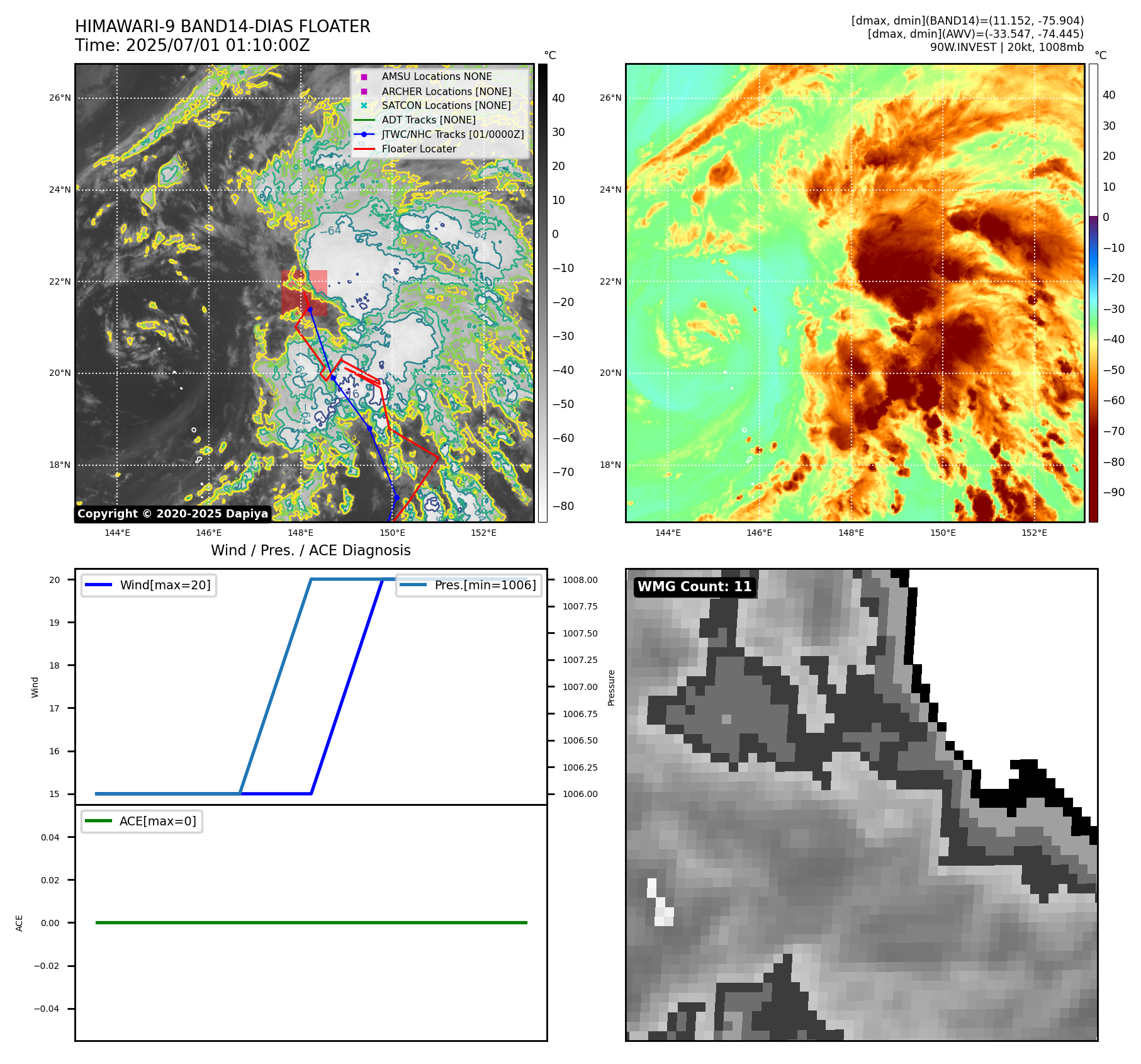Image resolution: width=1141 pixels, height=1064 pixels.
Task: Click the −0.04 tick on the ACE axis
Action: click(x=47, y=1009)
